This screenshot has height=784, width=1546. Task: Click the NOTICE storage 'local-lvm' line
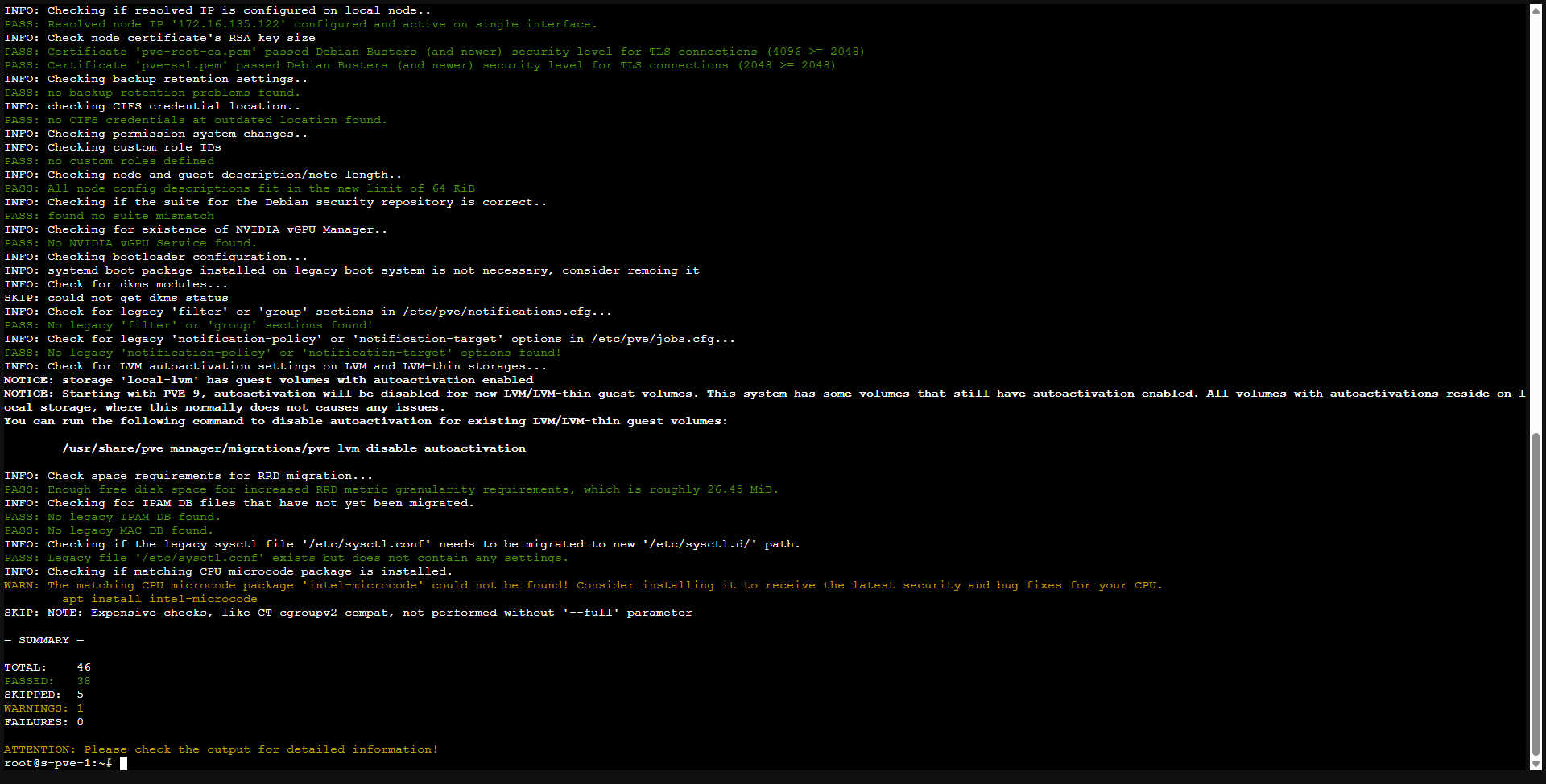coord(269,380)
